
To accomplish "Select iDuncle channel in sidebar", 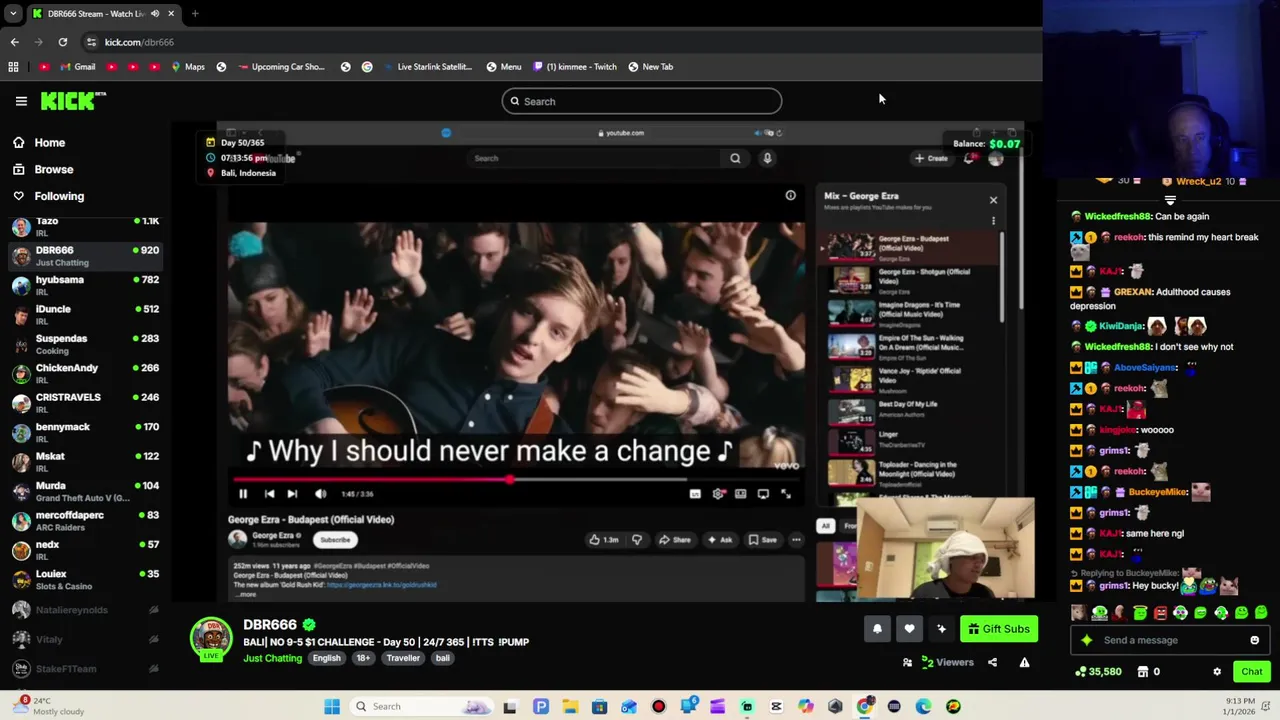I will click(x=85, y=315).
